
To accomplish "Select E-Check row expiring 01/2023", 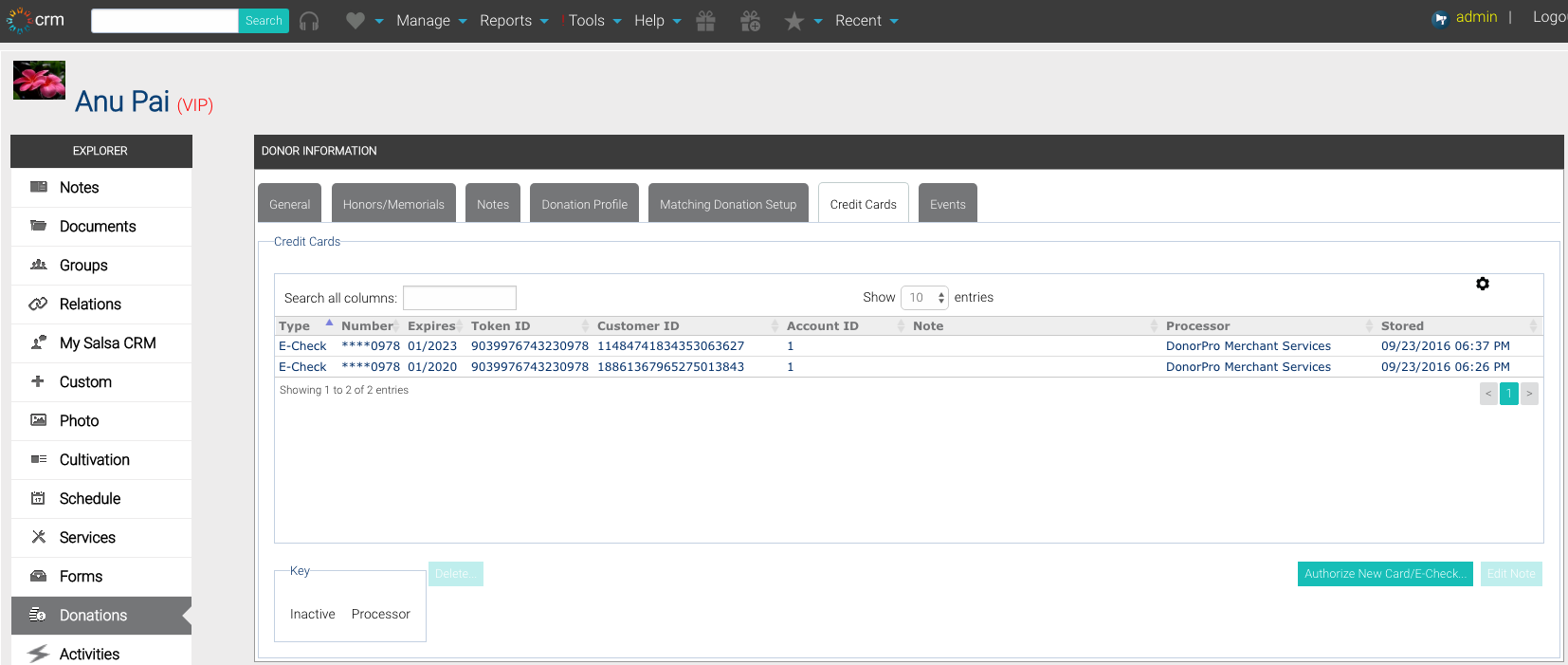I will tap(908, 346).
